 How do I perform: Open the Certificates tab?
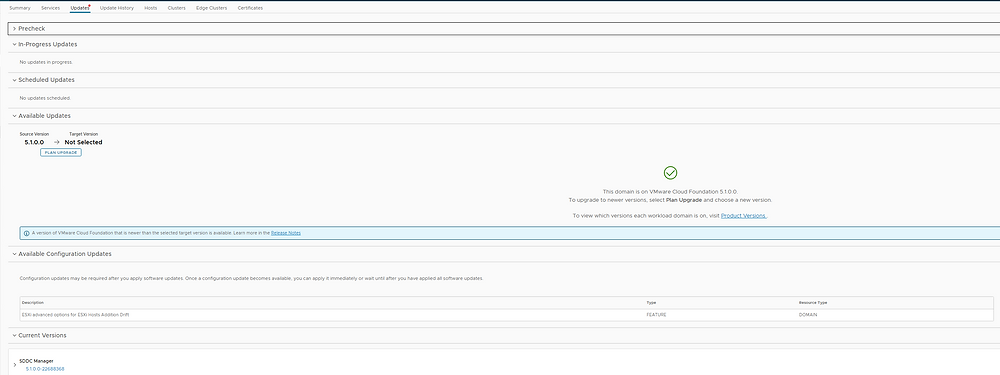(x=250, y=8)
